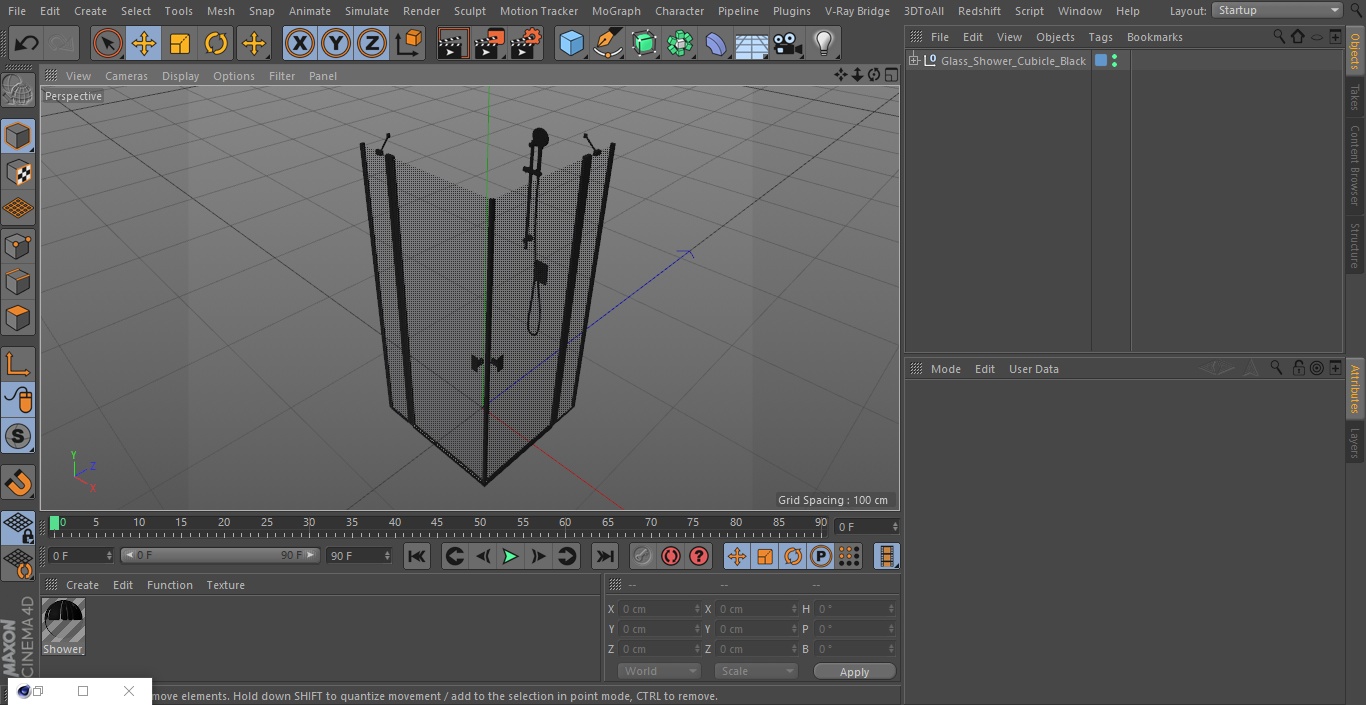Image resolution: width=1366 pixels, height=705 pixels.
Task: Activate the Scale tool
Action: [x=180, y=44]
